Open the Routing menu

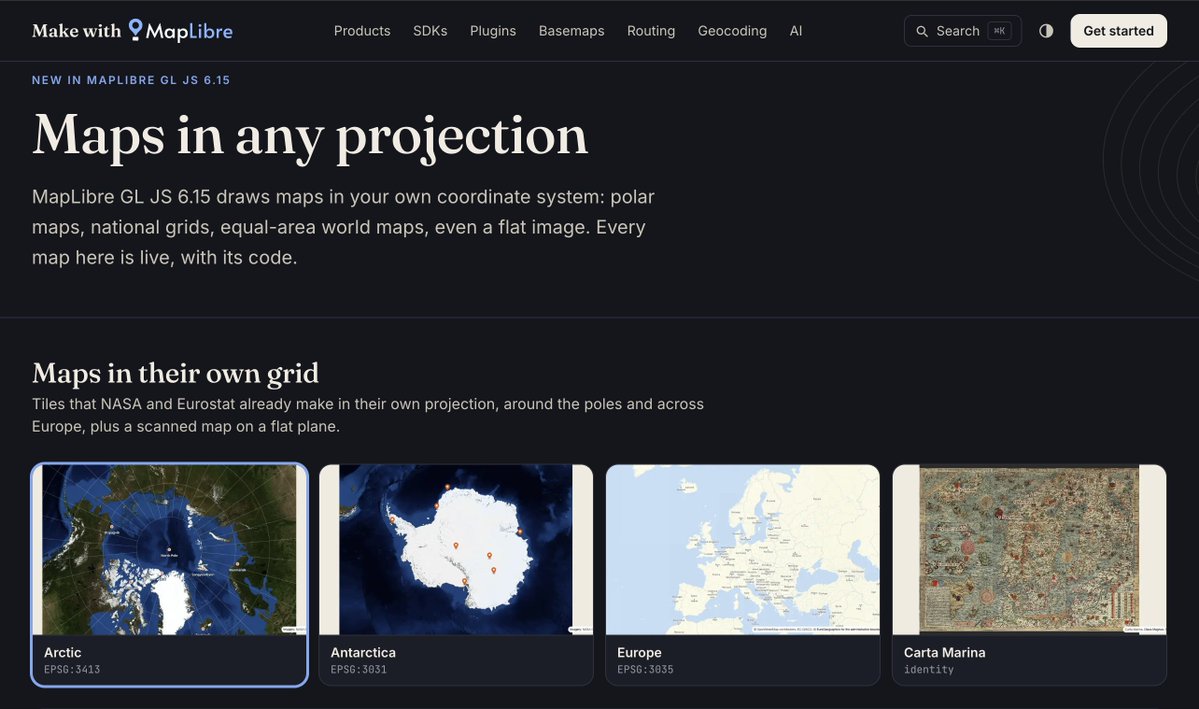point(651,31)
